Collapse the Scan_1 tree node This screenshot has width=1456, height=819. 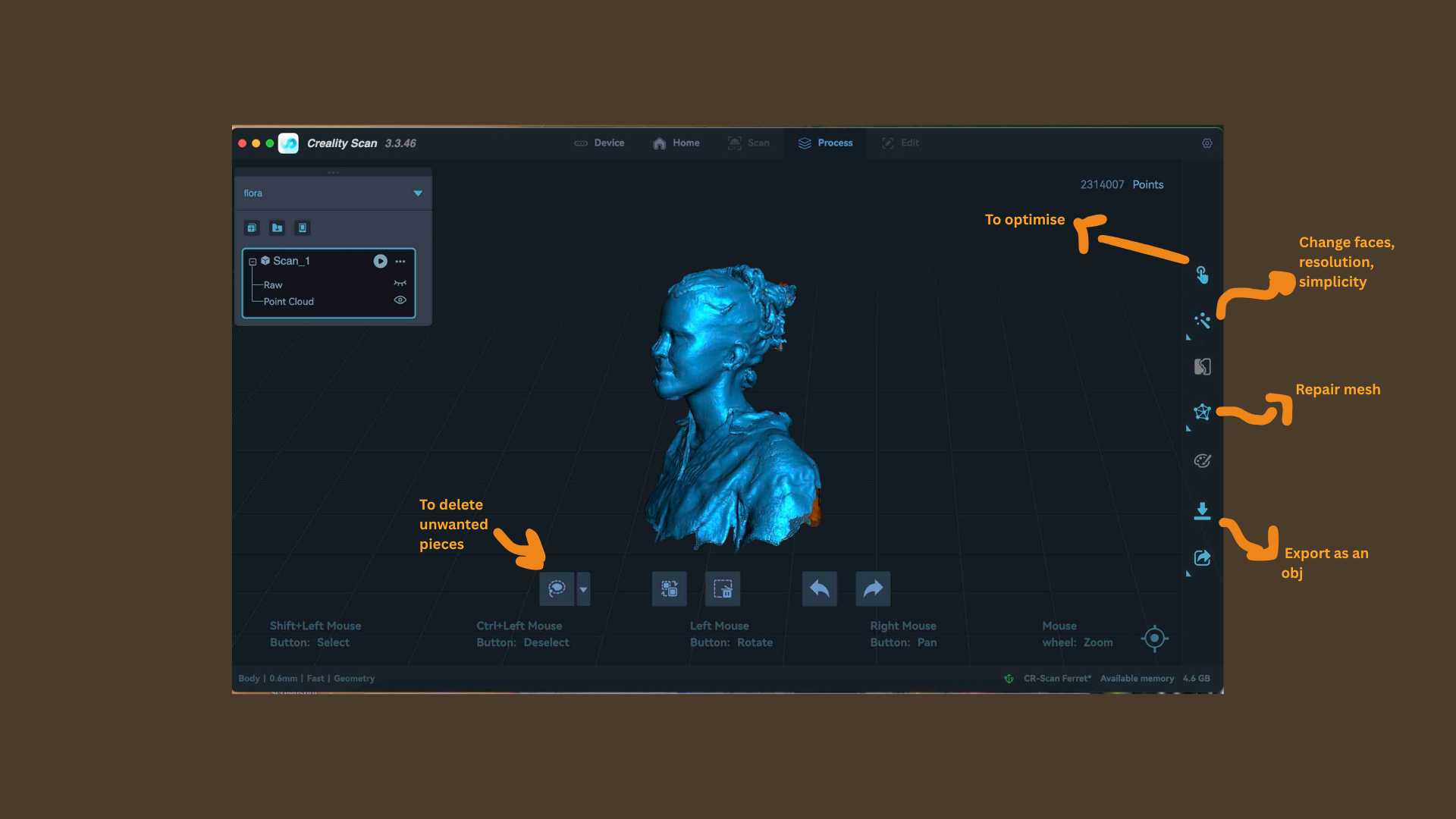pyautogui.click(x=253, y=262)
